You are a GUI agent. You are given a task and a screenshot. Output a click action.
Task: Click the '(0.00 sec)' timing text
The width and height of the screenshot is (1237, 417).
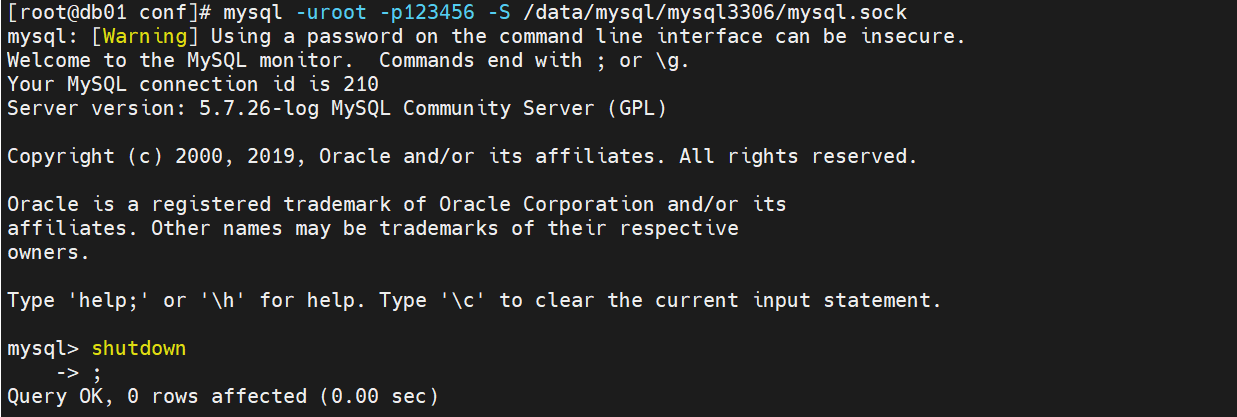379,397
